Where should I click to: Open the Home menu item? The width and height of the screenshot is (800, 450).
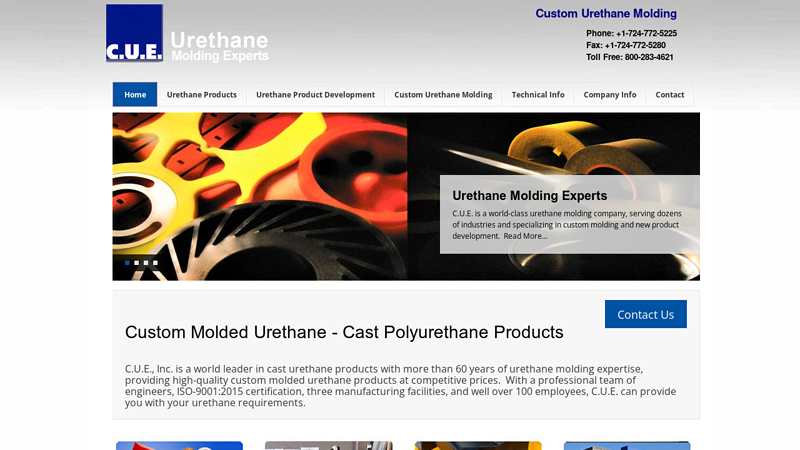(x=135, y=94)
